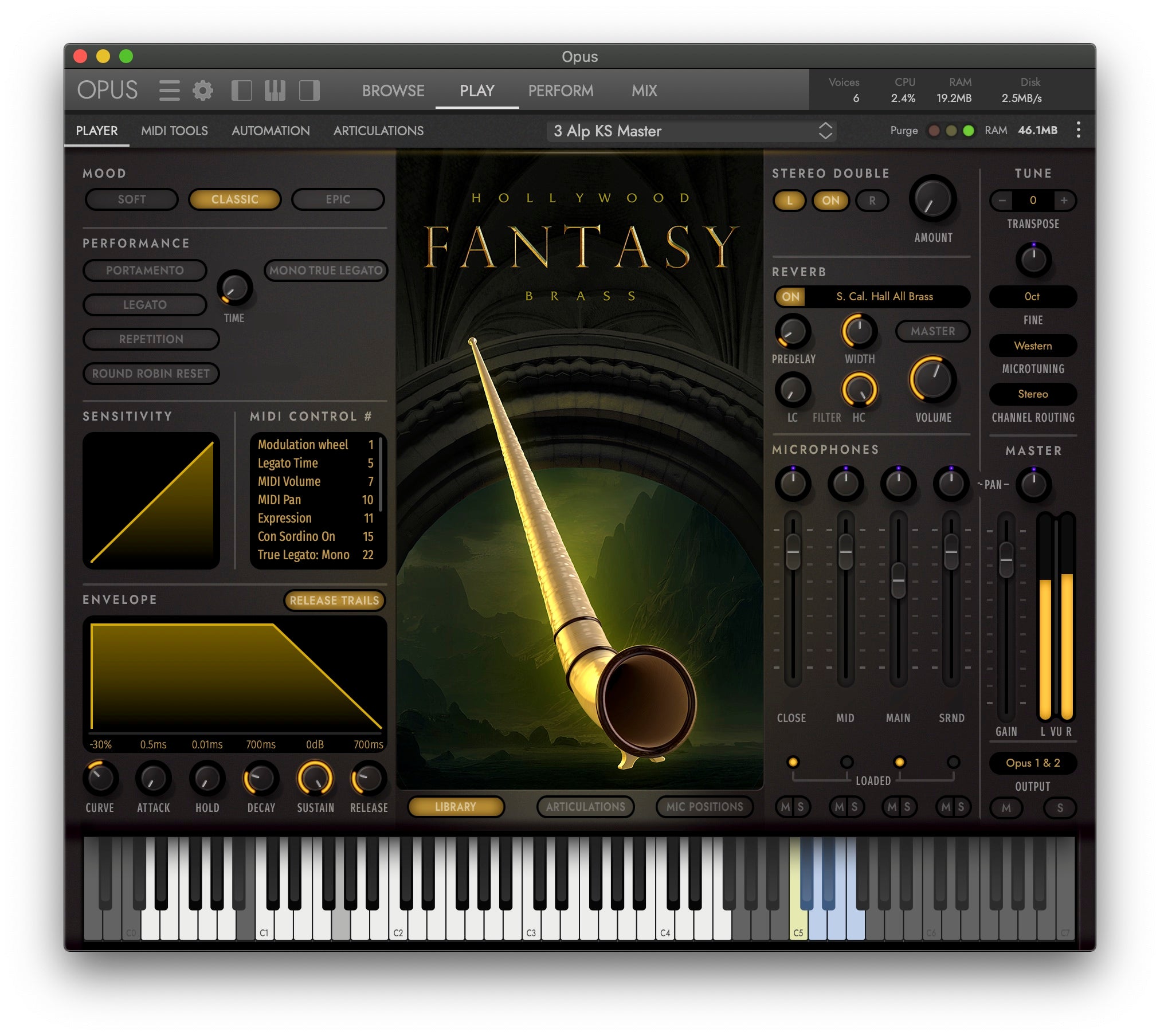Toggle the left browser panel icon

tap(242, 91)
